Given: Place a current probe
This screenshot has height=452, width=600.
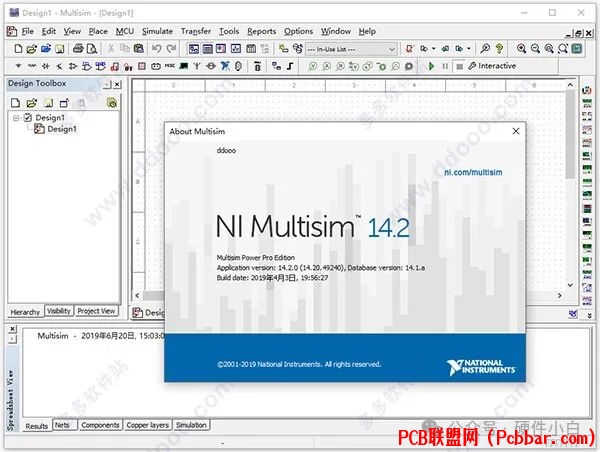Looking at the screenshot, I should (x=326, y=66).
